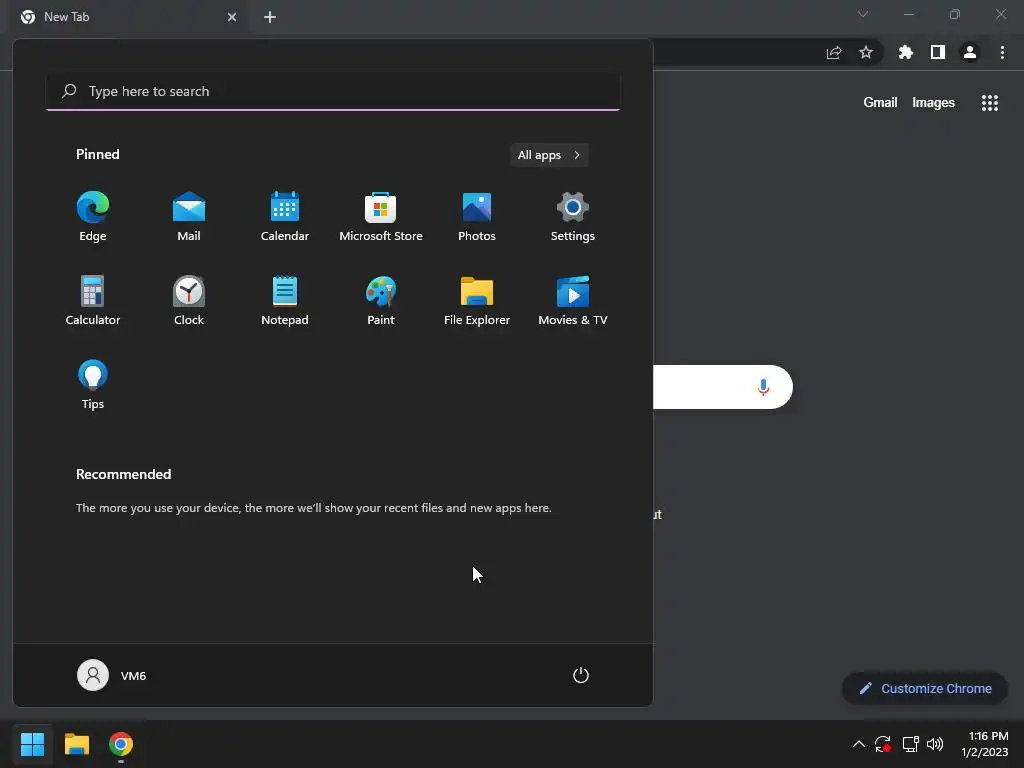Open File Explorer from pinned apps
Image resolution: width=1024 pixels, height=768 pixels.
pos(477,300)
